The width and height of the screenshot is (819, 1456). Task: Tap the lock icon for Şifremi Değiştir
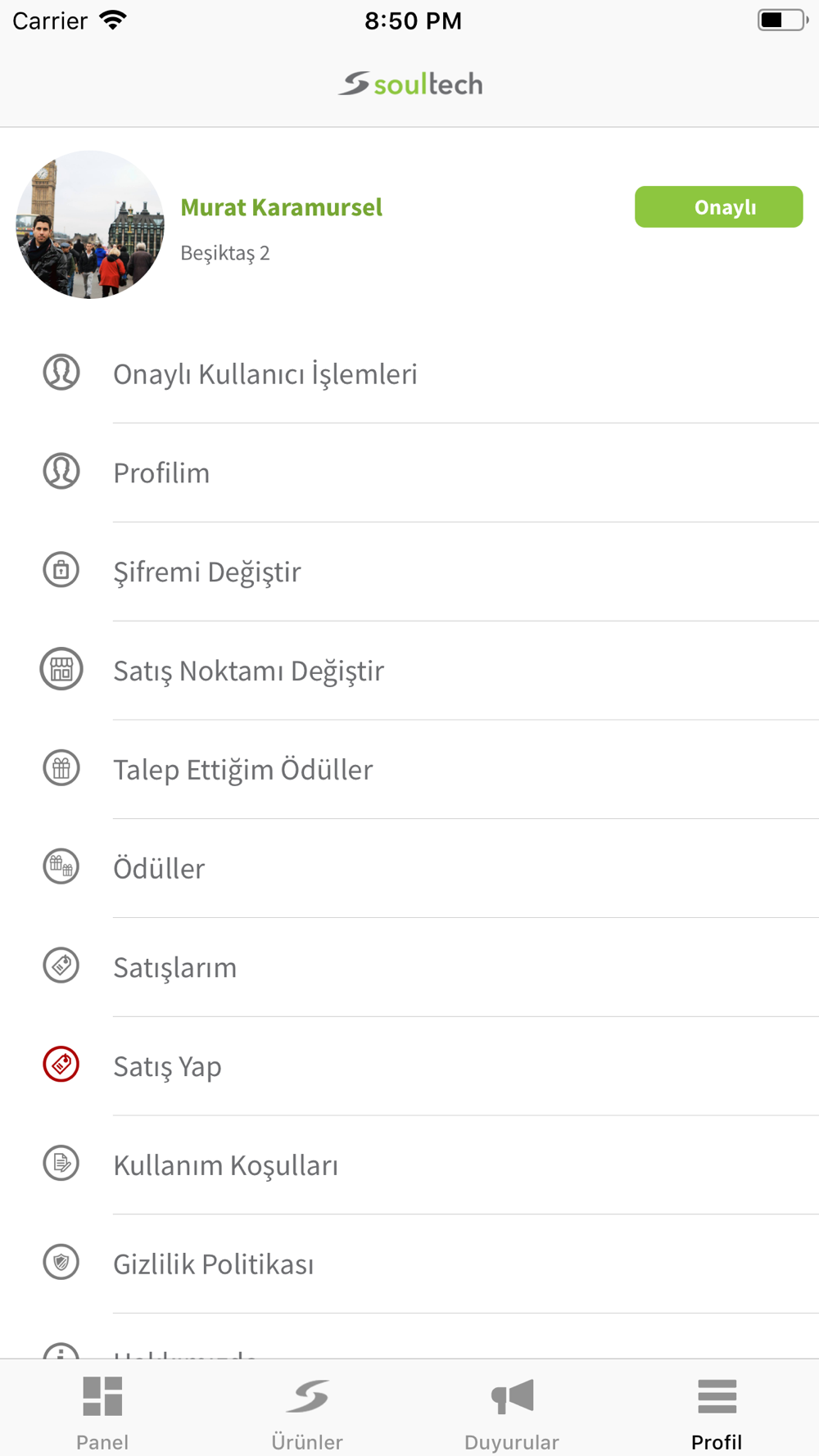click(61, 570)
